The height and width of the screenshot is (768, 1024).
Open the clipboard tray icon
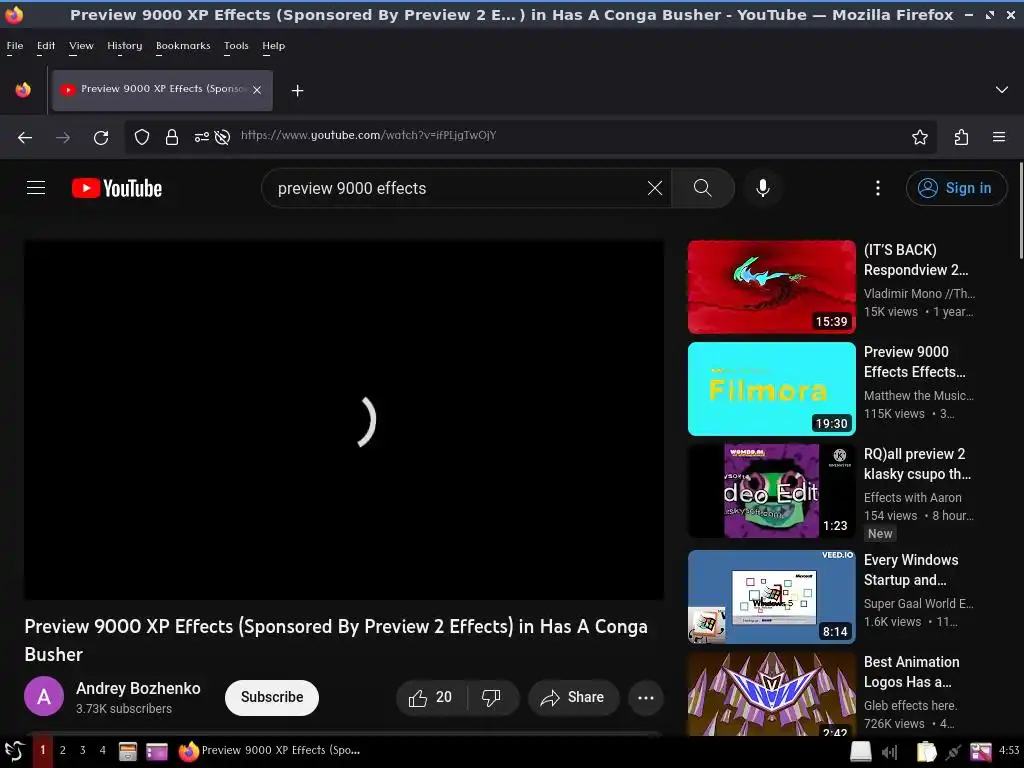[926, 752]
